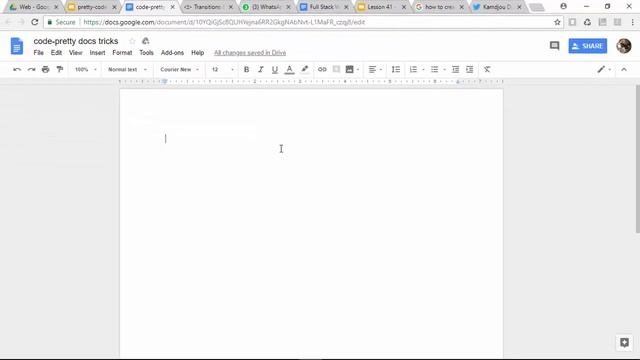
Task: Open the Highlight color pen tool
Action: coord(304,69)
